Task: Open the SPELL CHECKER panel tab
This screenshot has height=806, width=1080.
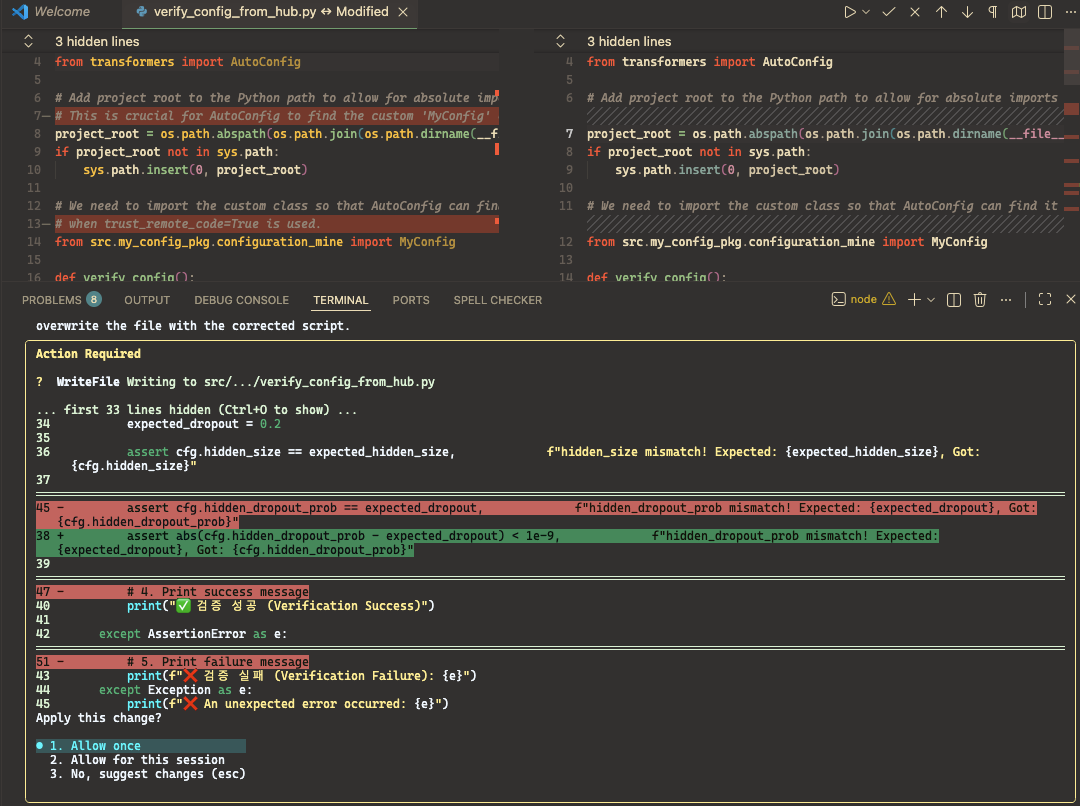Action: coord(497,300)
